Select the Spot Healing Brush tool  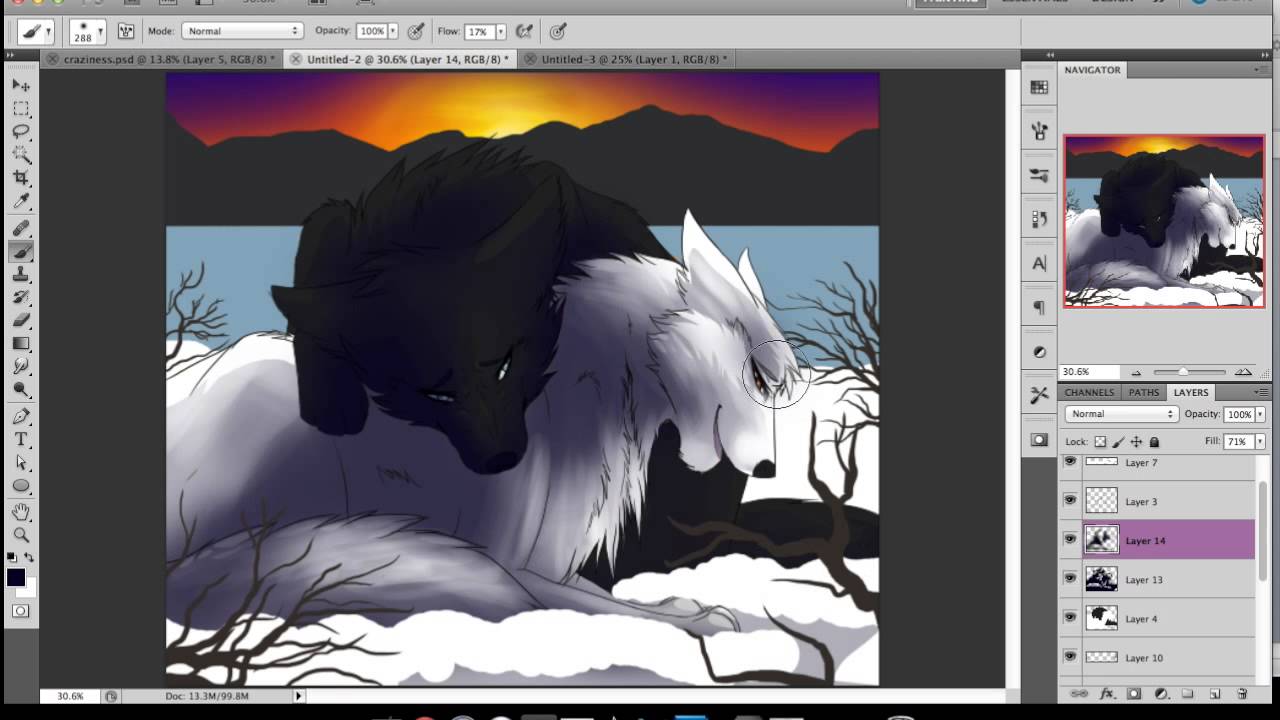click(21, 229)
